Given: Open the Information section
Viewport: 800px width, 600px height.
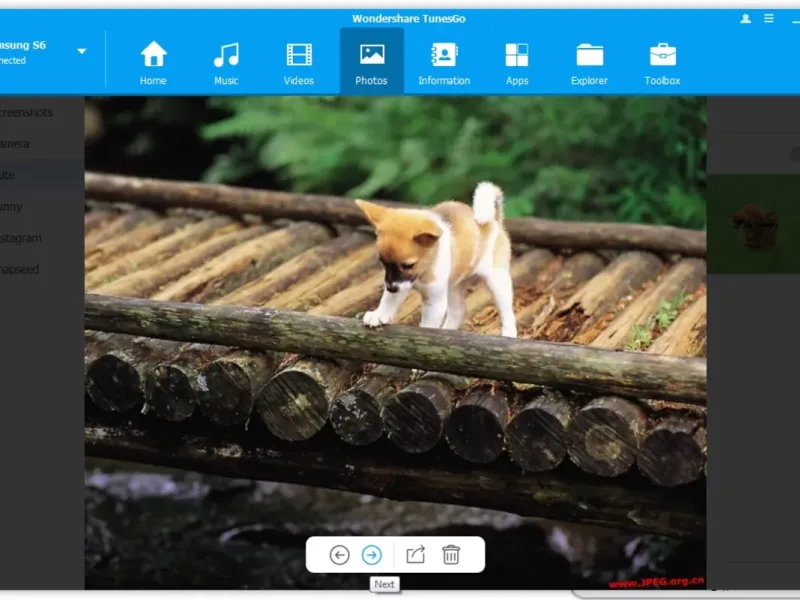Looking at the screenshot, I should pyautogui.click(x=444, y=62).
